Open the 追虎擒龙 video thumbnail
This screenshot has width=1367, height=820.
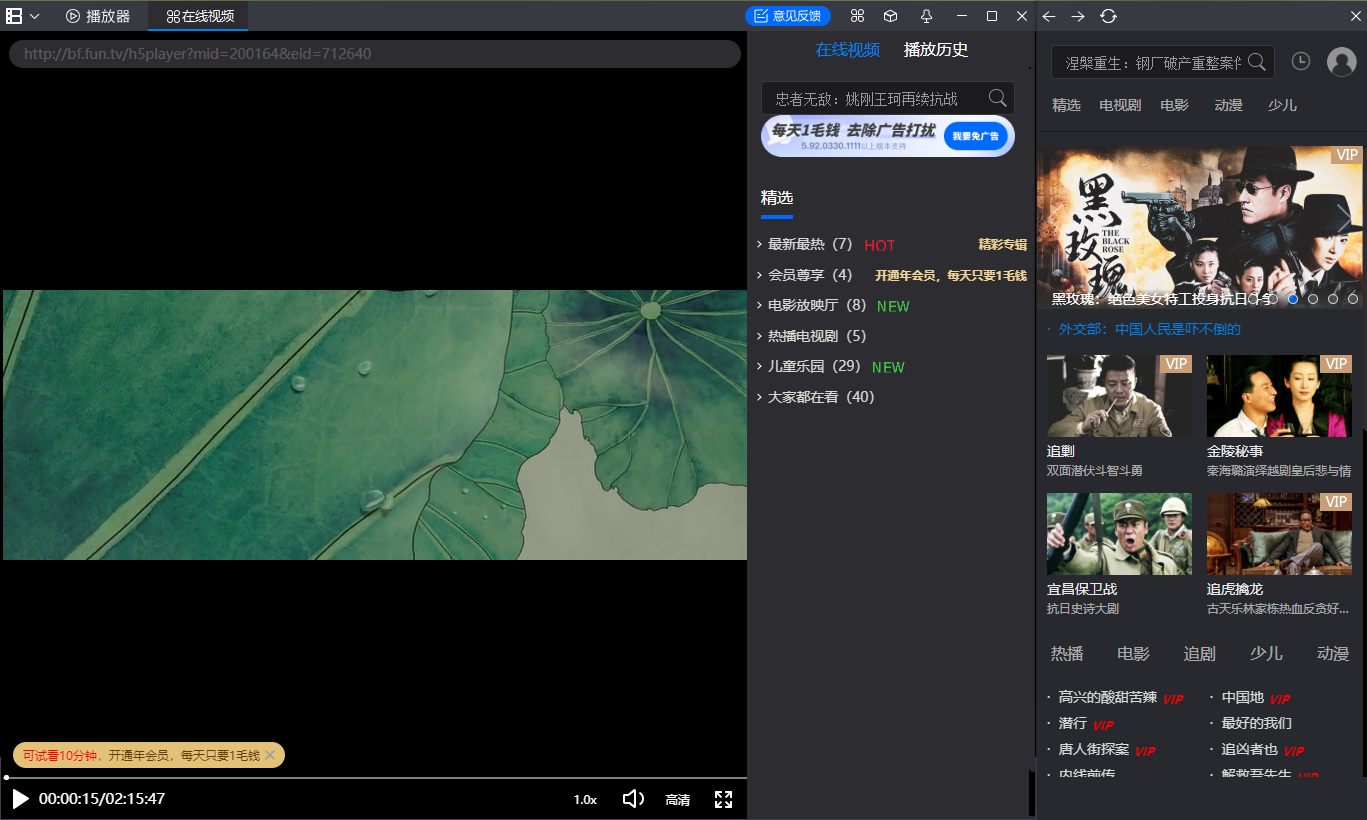pos(1279,534)
